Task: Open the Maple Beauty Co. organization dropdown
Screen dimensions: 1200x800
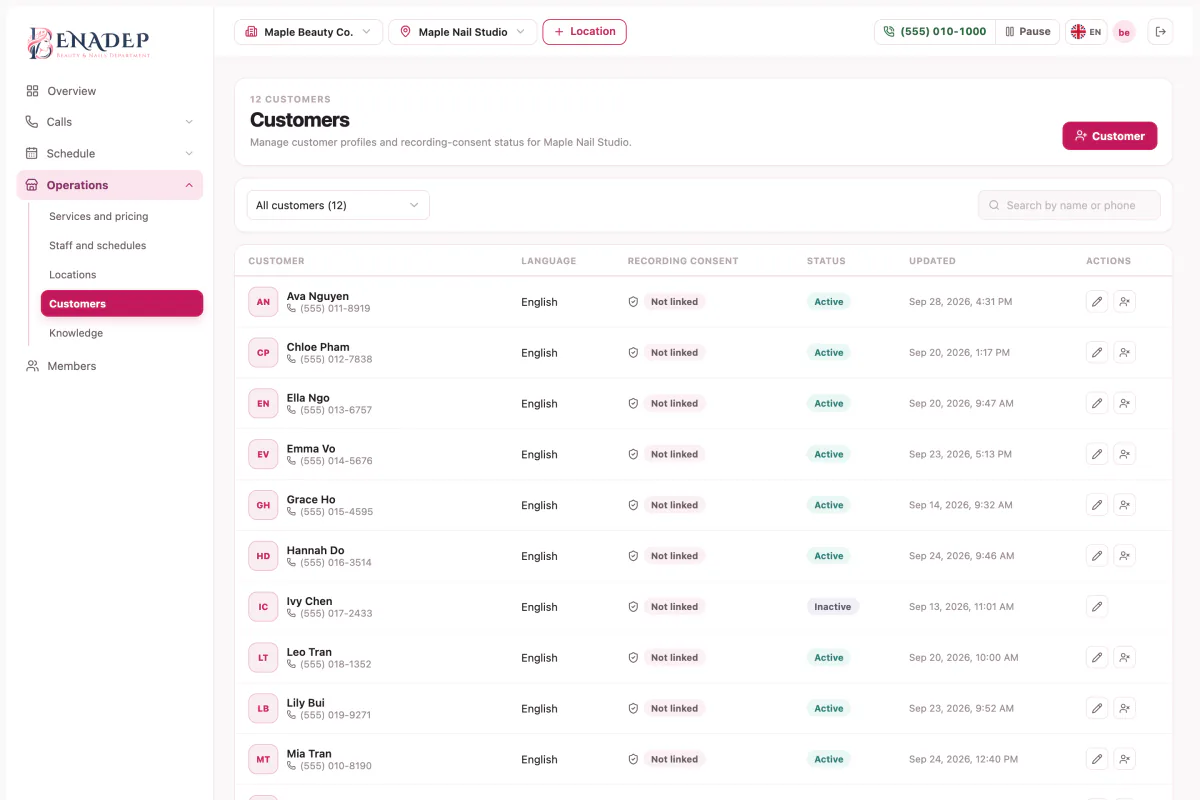Action: click(x=308, y=32)
